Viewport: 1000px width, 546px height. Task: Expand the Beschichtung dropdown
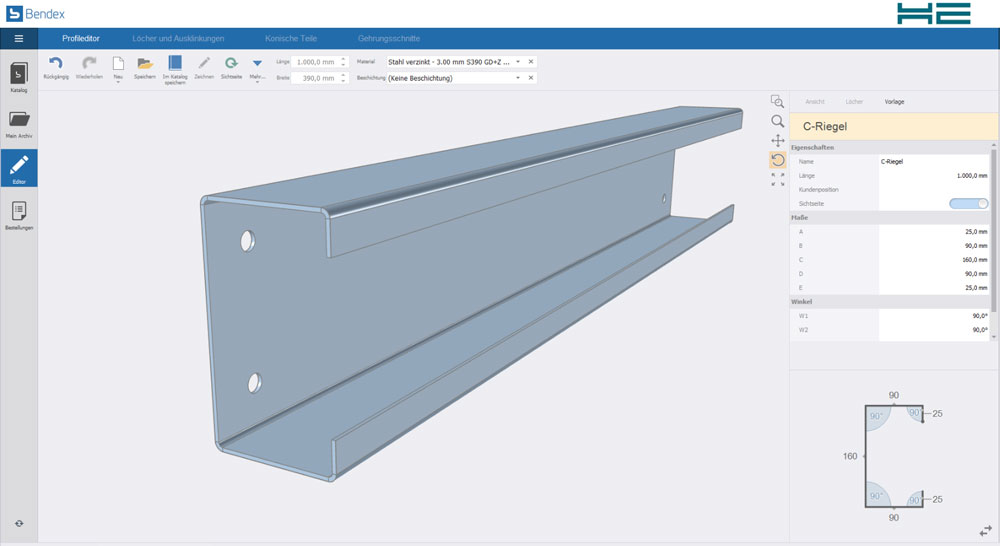(518, 78)
